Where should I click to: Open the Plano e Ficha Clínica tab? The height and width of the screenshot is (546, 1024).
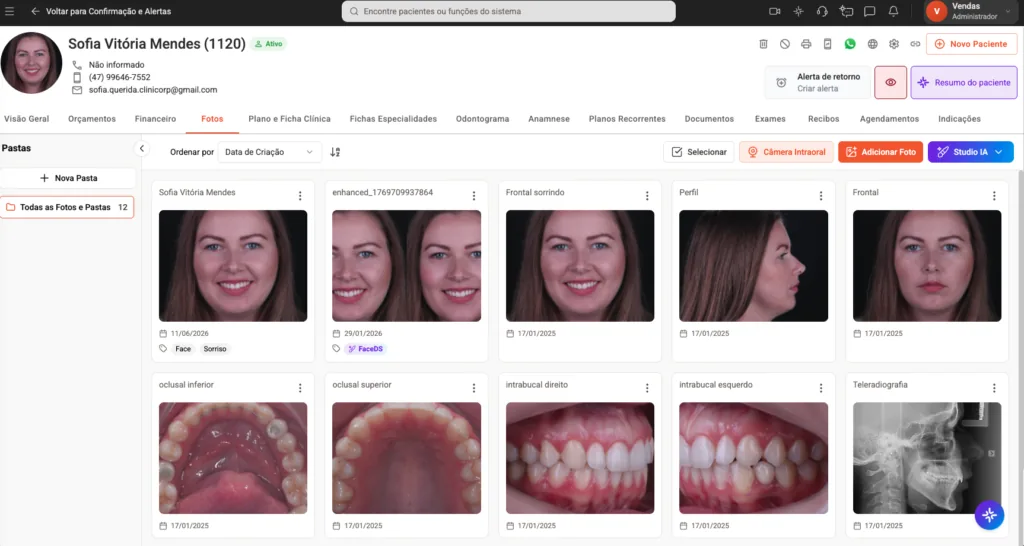(x=289, y=119)
